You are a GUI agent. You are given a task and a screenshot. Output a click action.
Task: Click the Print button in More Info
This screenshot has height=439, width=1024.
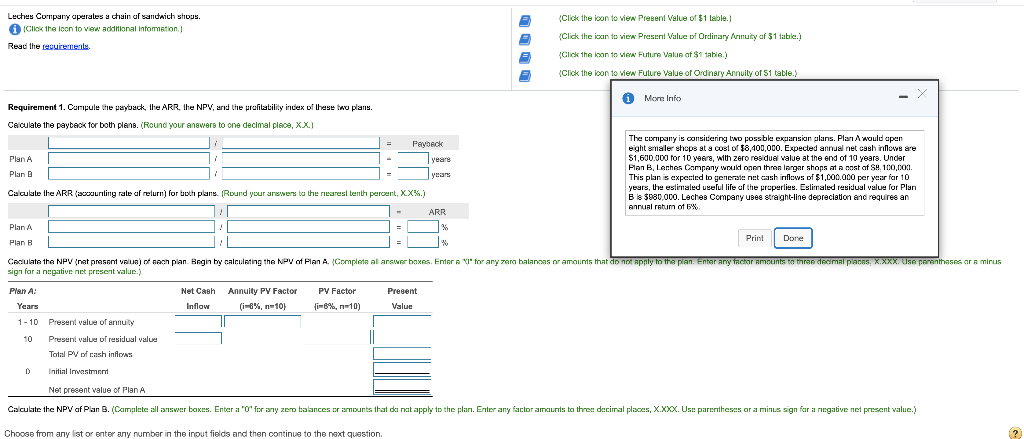coord(754,238)
